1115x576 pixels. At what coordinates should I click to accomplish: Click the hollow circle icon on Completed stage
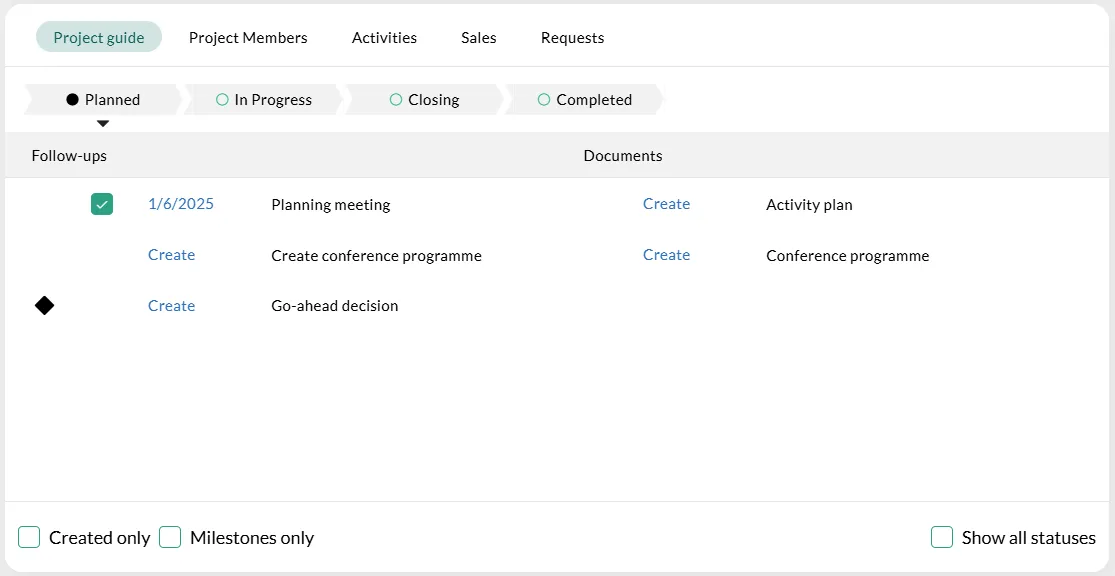pyautogui.click(x=544, y=100)
